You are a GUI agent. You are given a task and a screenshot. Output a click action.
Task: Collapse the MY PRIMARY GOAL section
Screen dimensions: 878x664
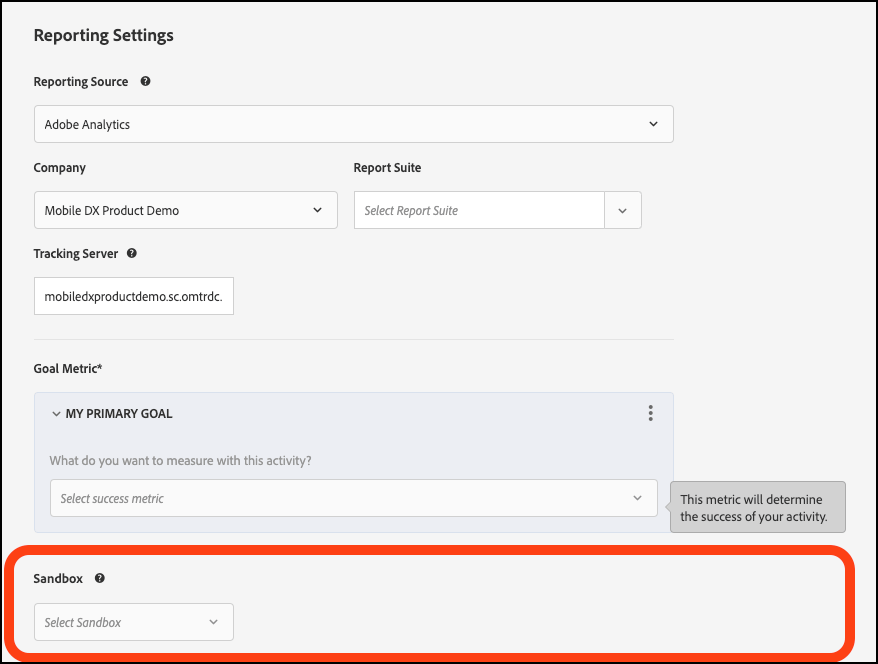click(57, 413)
